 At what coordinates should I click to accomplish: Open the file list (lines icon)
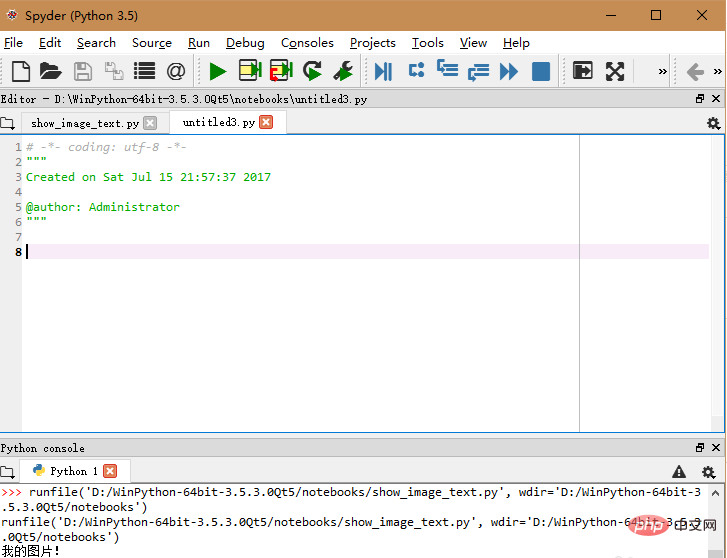(x=145, y=71)
